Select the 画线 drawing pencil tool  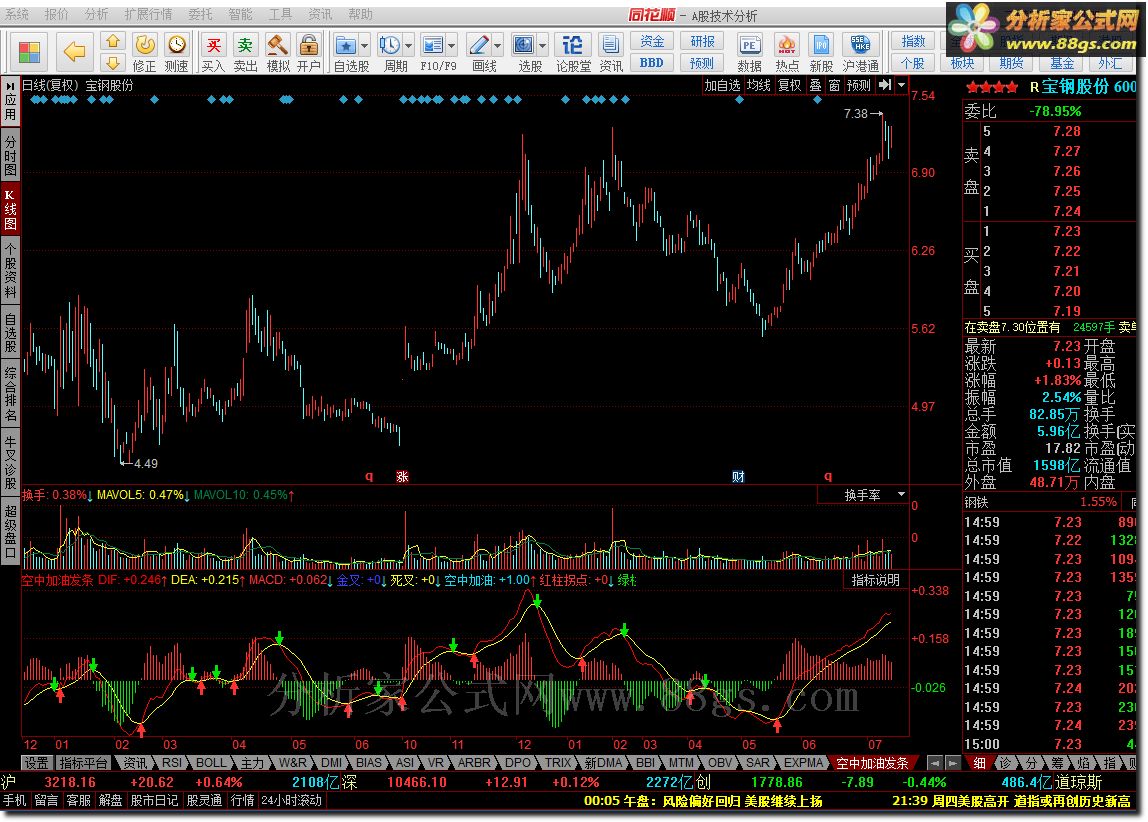(x=479, y=45)
